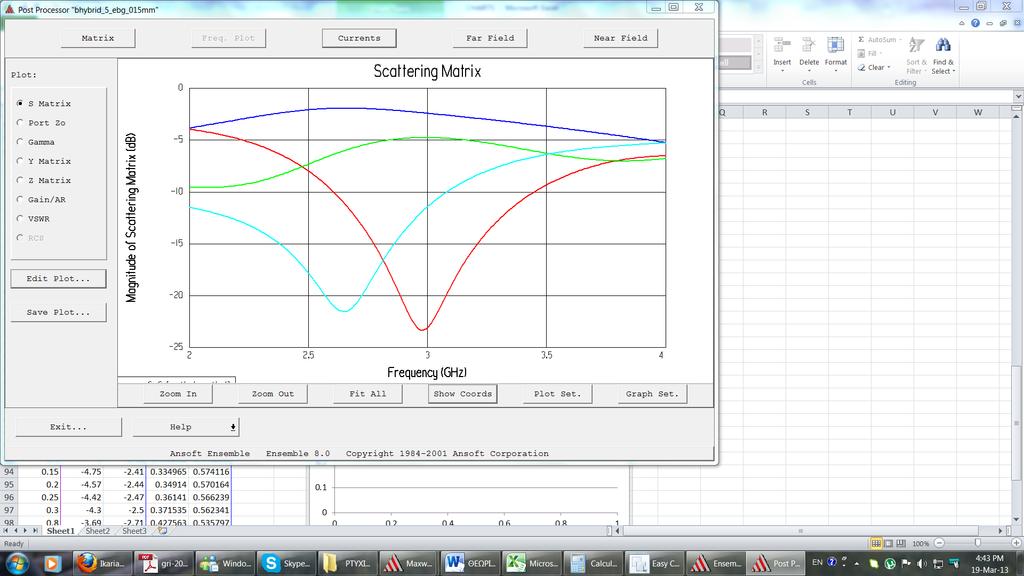Switch to Sheet3 tab in Excel
Screen dimensions: 1024x576
pos(134,531)
